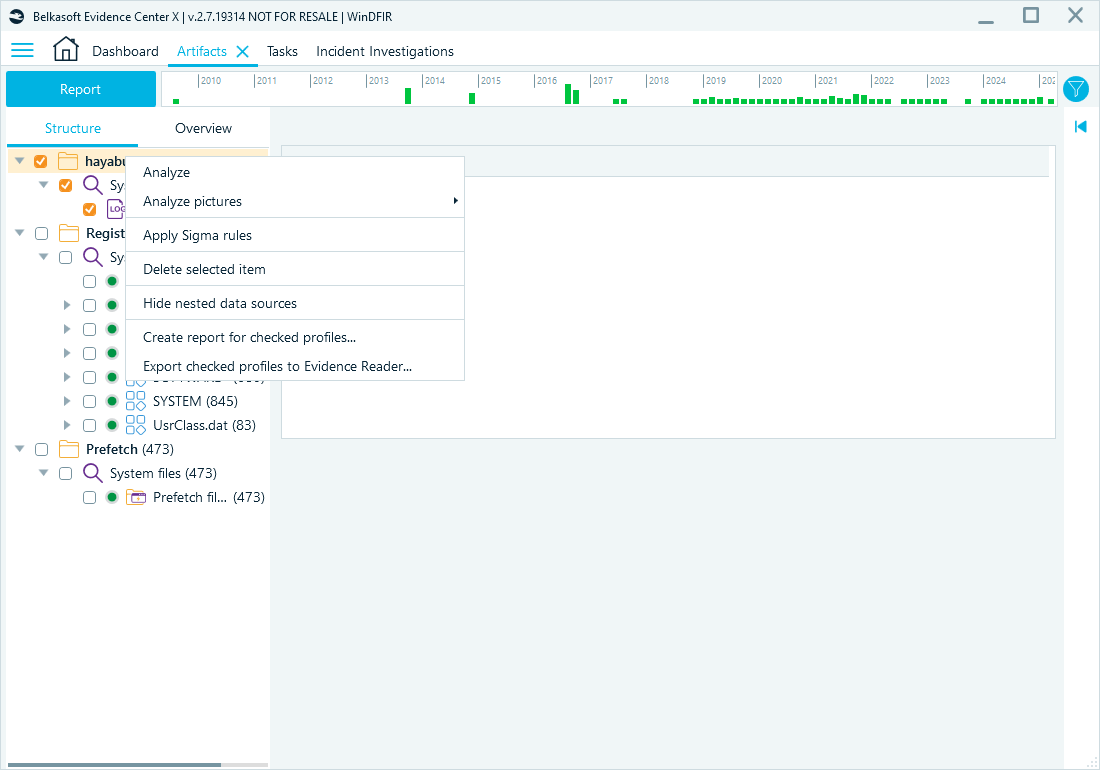Switch to the Structure tab
The width and height of the screenshot is (1100, 770).
point(73,128)
